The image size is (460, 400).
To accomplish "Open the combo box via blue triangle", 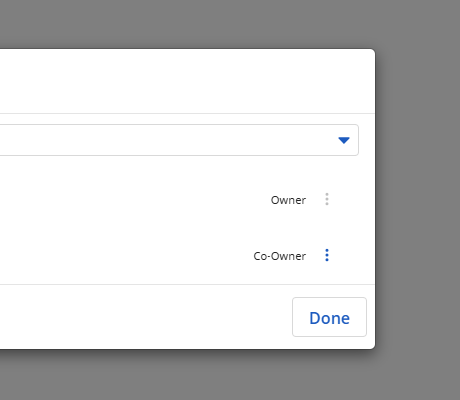I will (344, 140).
